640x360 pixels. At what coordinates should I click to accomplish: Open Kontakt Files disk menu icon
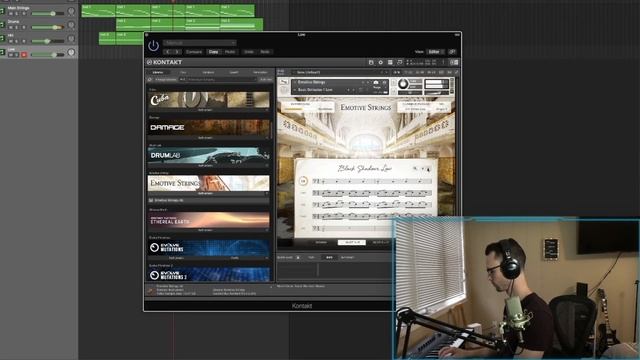pos(371,62)
